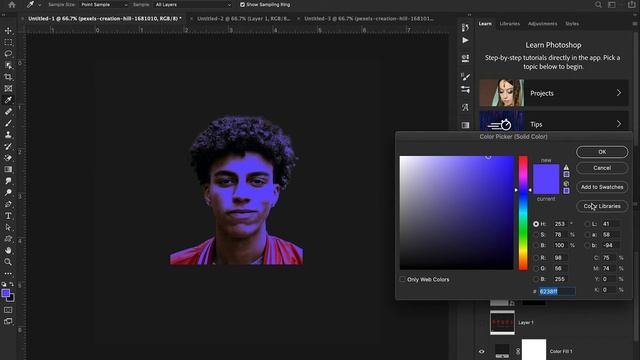Switch to the Untitled-3 document tab
The width and height of the screenshot is (640, 360).
pos(369,18)
